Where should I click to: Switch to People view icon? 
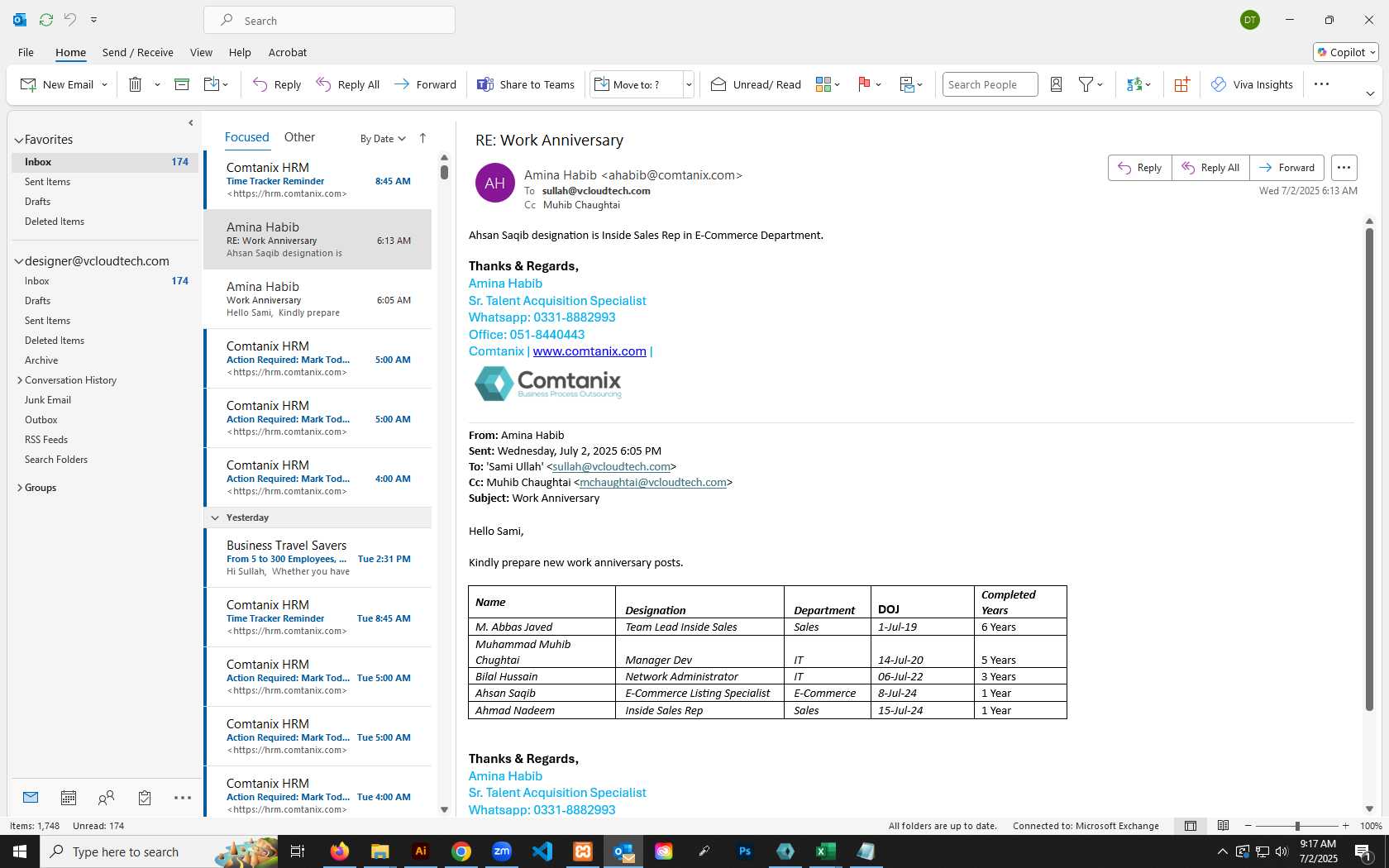click(x=106, y=798)
